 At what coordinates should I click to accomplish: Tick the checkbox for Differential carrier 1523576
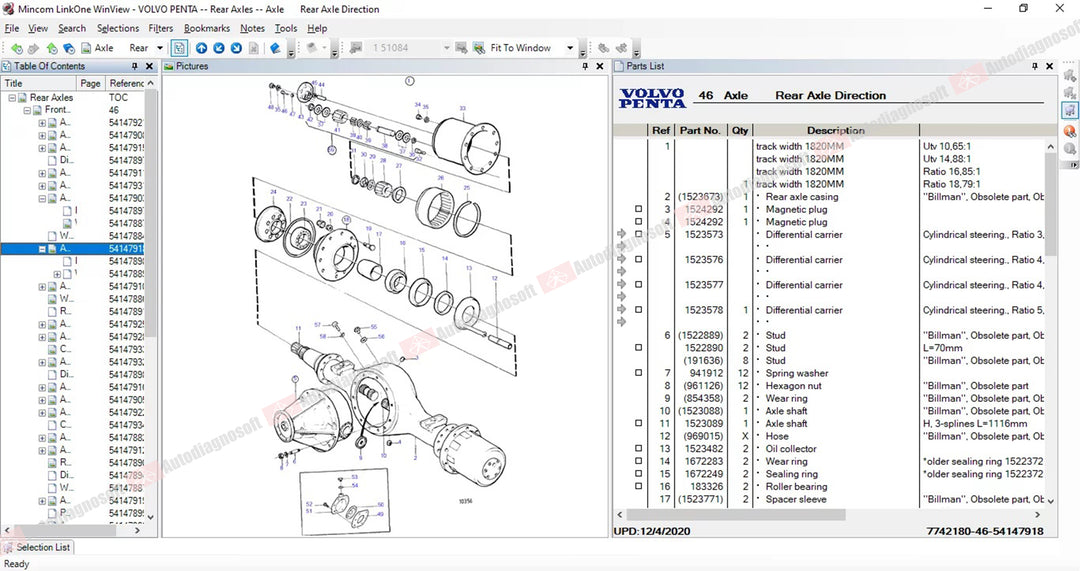click(638, 260)
